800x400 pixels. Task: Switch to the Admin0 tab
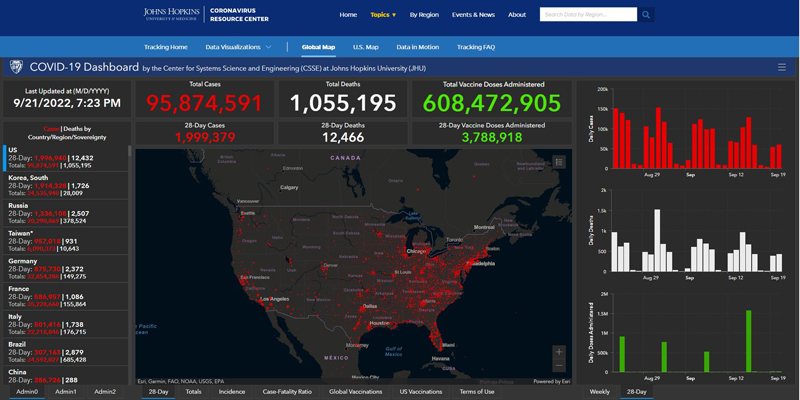[27, 392]
